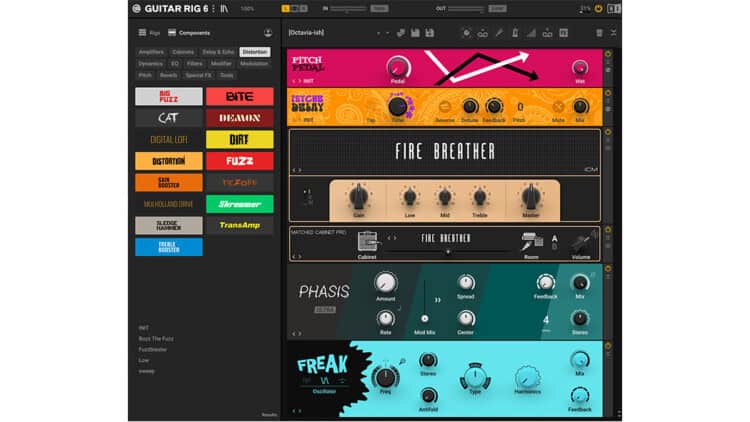Click the save preset floppy icon
Viewport: 750px width, 422px height.
point(415,33)
